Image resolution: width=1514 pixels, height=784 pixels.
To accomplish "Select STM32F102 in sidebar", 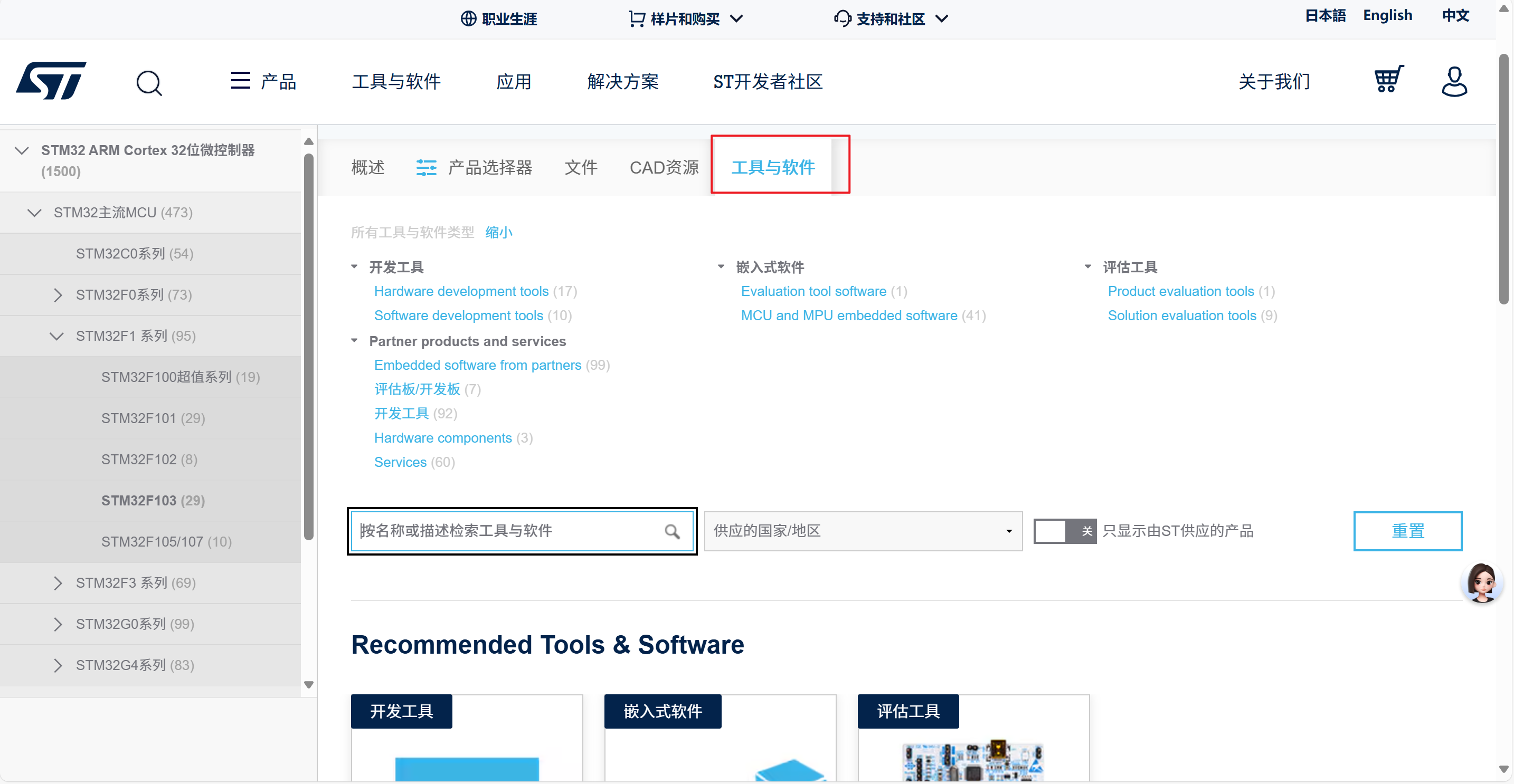I will [x=149, y=459].
